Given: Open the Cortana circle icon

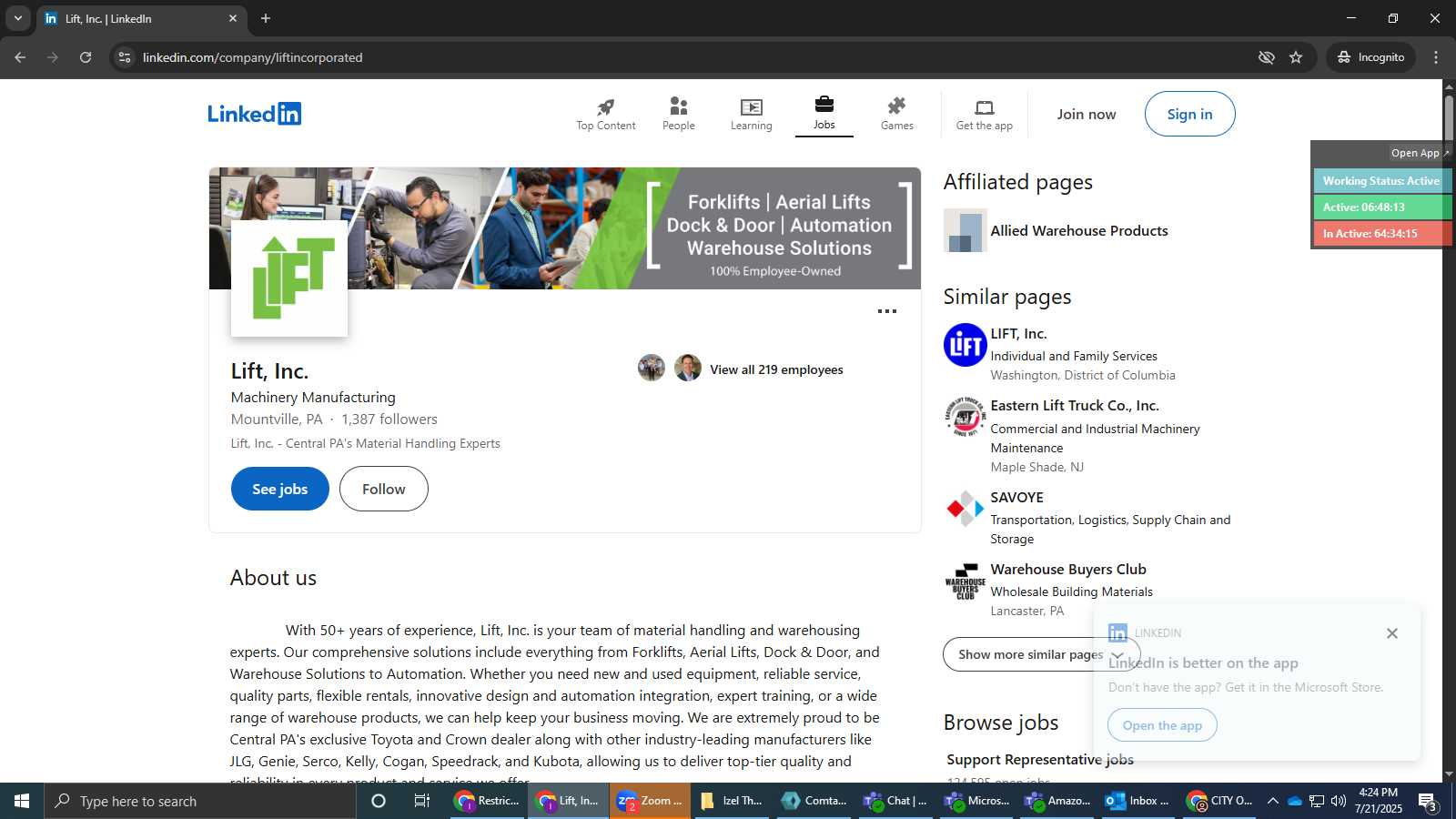Looking at the screenshot, I should click(x=379, y=801).
